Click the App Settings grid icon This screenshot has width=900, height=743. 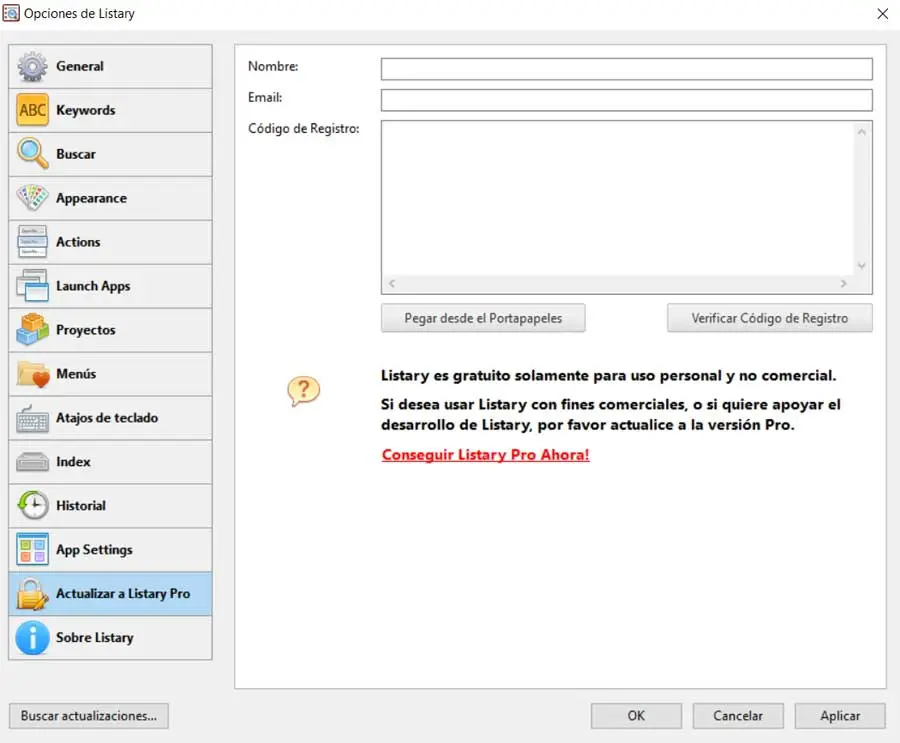click(x=33, y=549)
